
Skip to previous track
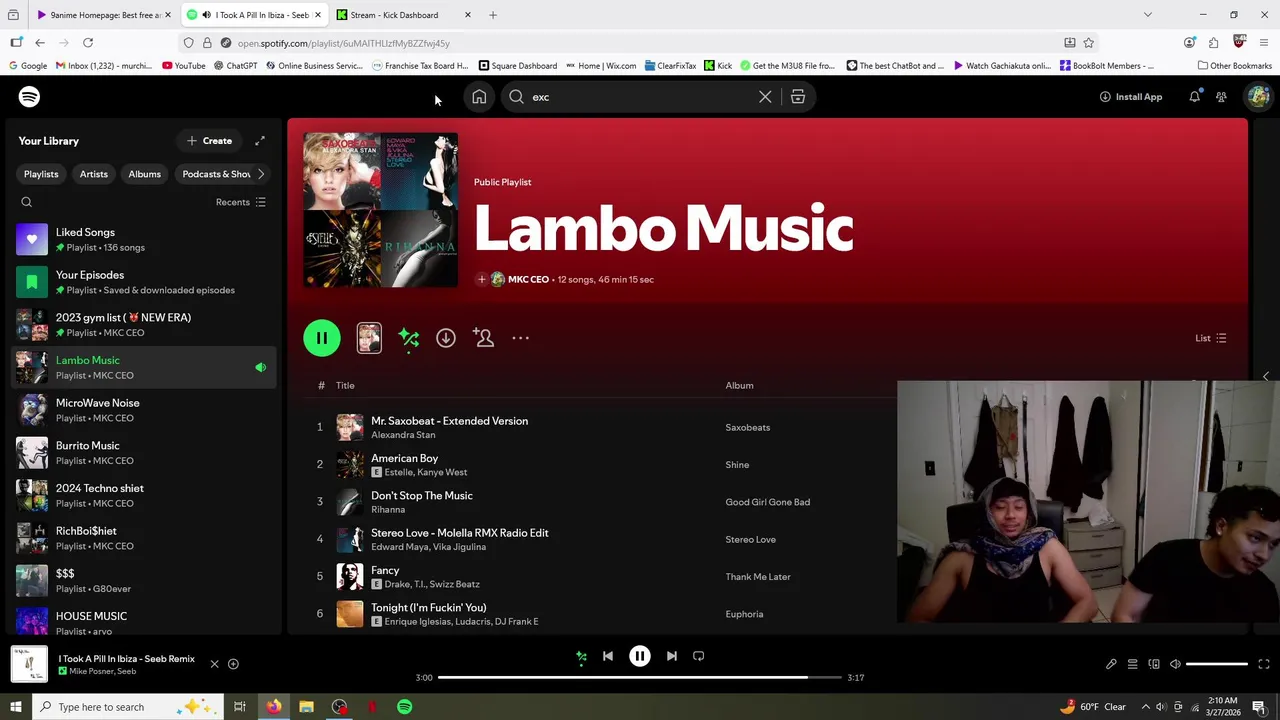tap(608, 656)
